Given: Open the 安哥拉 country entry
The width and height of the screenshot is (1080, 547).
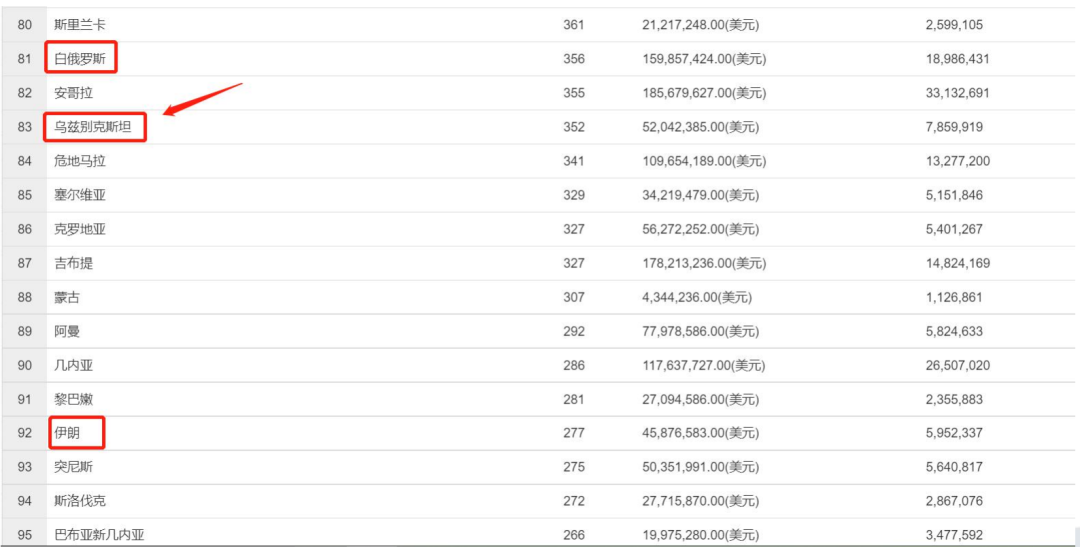Looking at the screenshot, I should coord(74,93).
